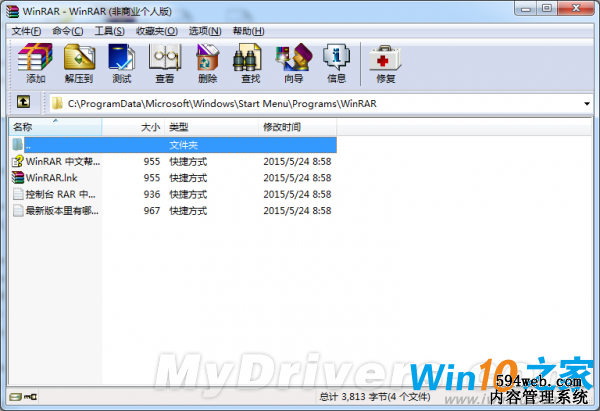600x411 pixels.
Task: Select the 'WinRAR 中文帮...' file name
Action: pyautogui.click(x=63, y=161)
